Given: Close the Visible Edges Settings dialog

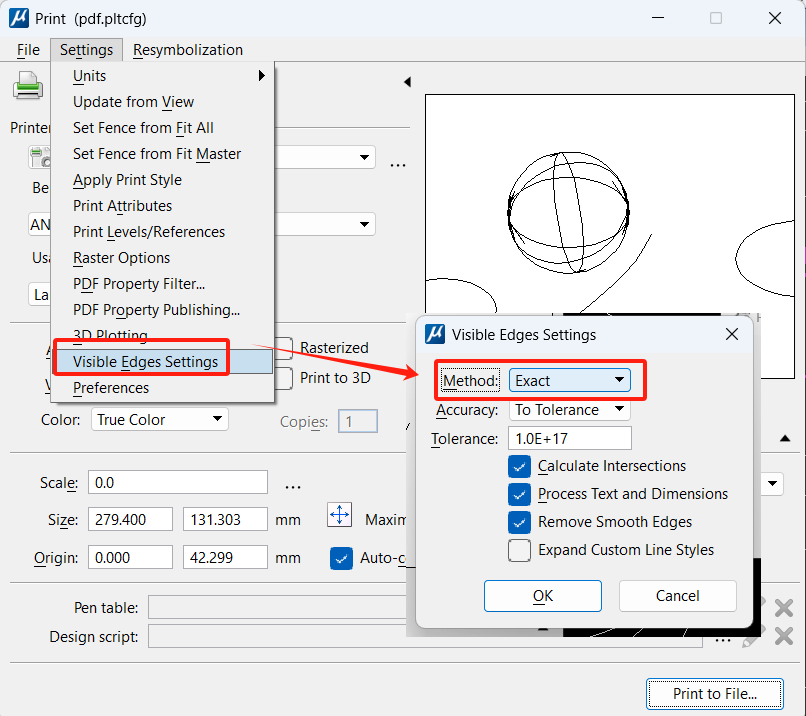Looking at the screenshot, I should coord(731,335).
